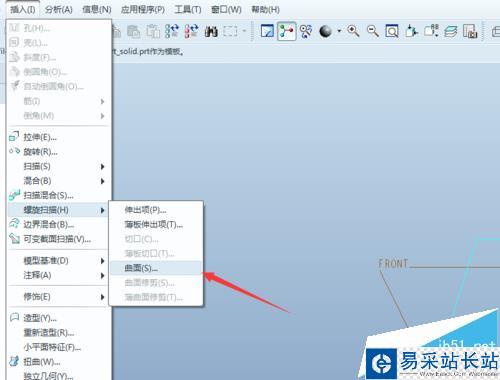This screenshot has width=500, height=380.
Task: Choose 独立几何(Y)... menu item
Action: pos(58,375)
